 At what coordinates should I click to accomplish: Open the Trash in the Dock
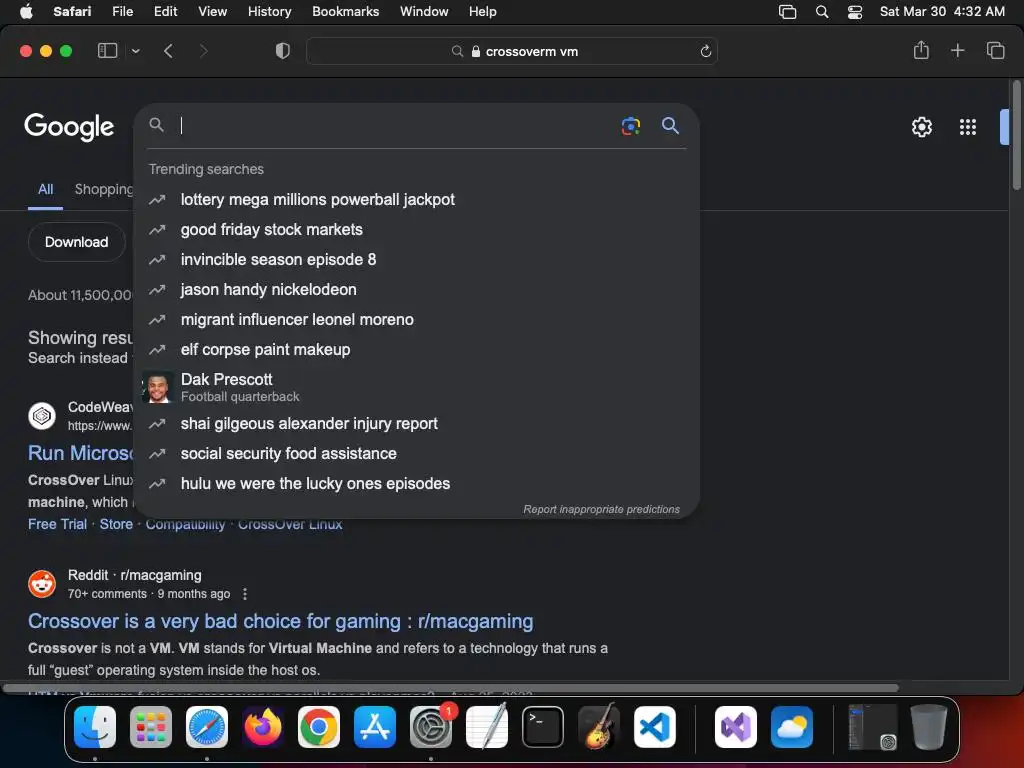click(x=928, y=727)
